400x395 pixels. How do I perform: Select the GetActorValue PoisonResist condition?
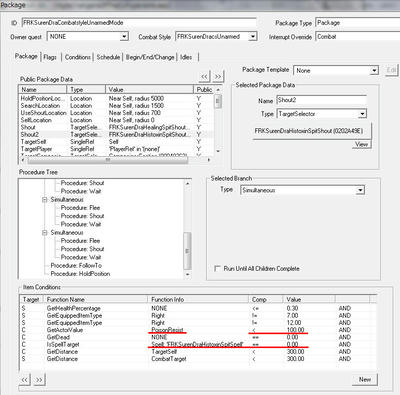(x=198, y=330)
